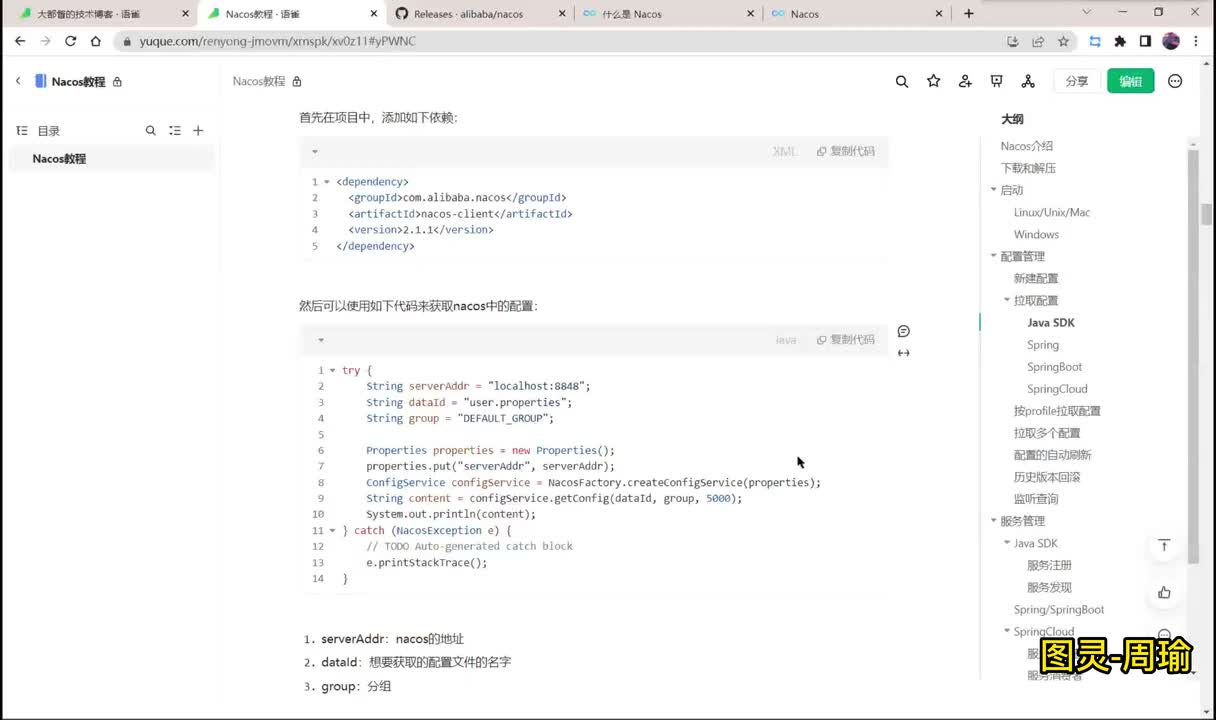Collapse 配置管理 section in outline
The height and width of the screenshot is (720, 1216).
click(993, 256)
